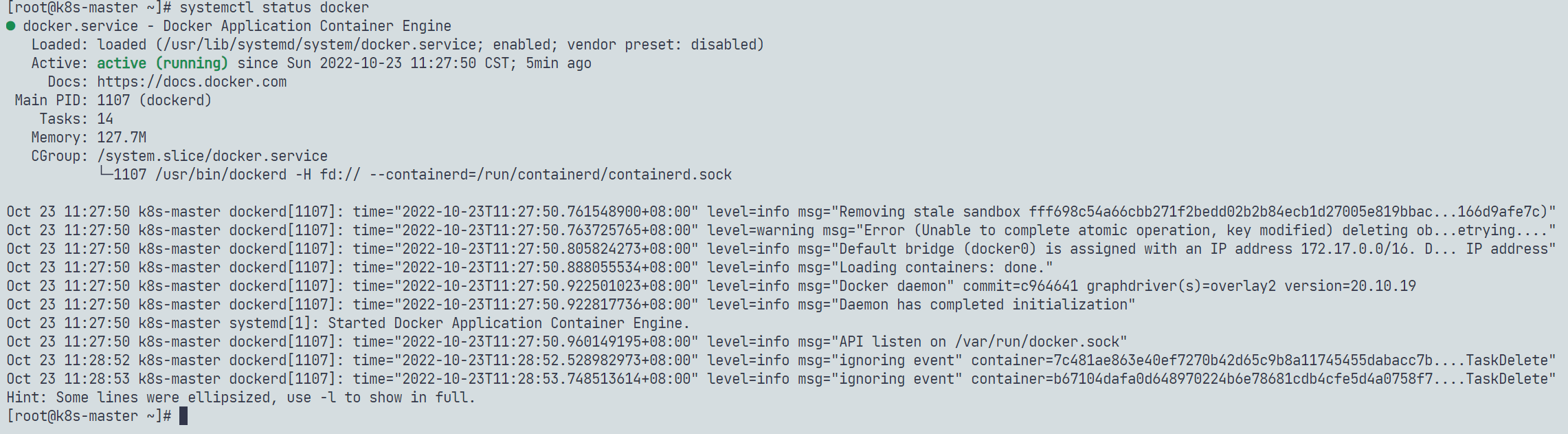Click the "Hint: Some lines were ellipsized" line
The image size is (1568, 434).
240,398
